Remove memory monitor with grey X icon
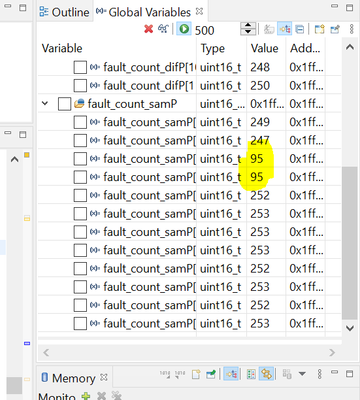 101,396
